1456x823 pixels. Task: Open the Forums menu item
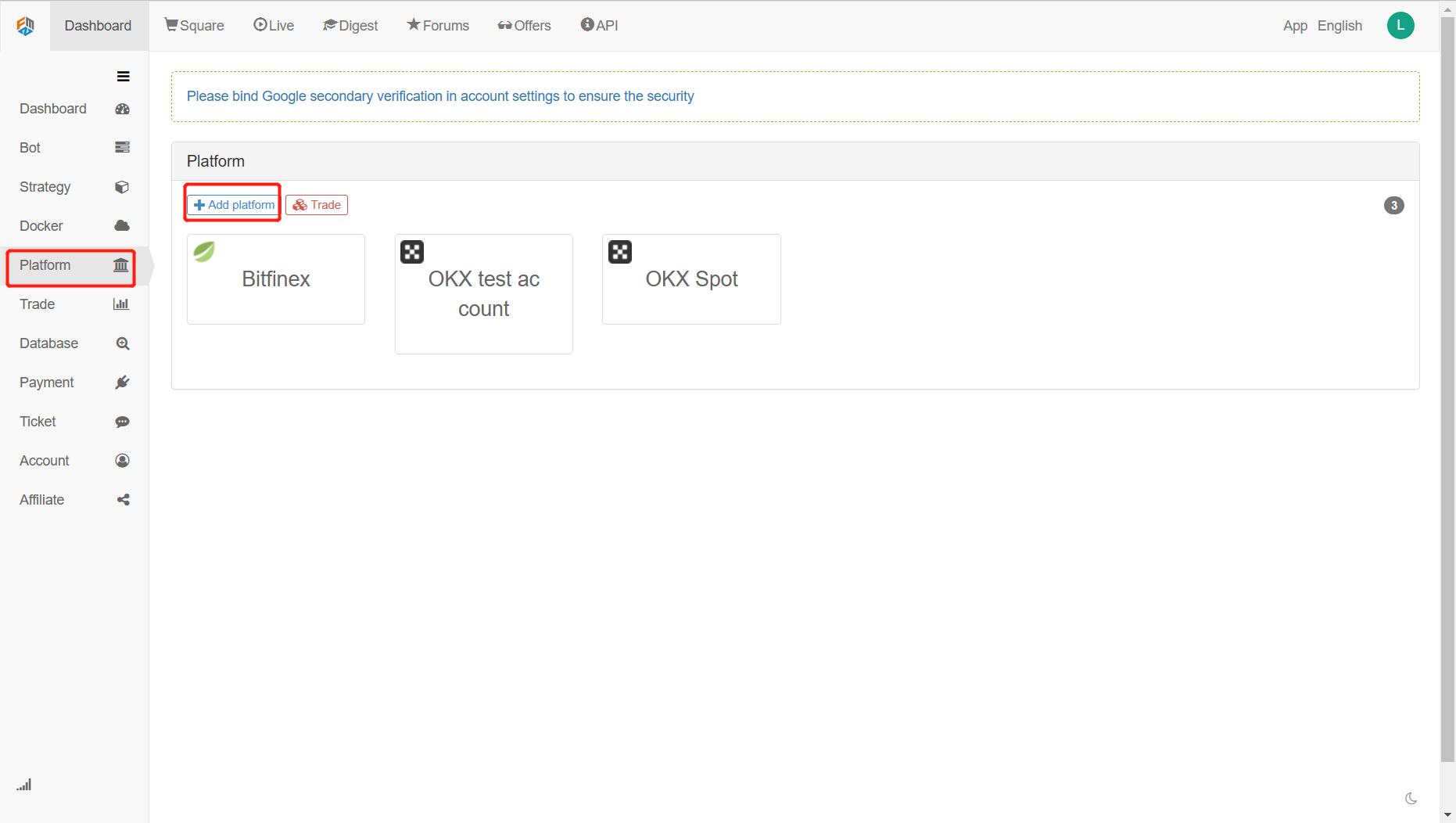click(x=438, y=26)
